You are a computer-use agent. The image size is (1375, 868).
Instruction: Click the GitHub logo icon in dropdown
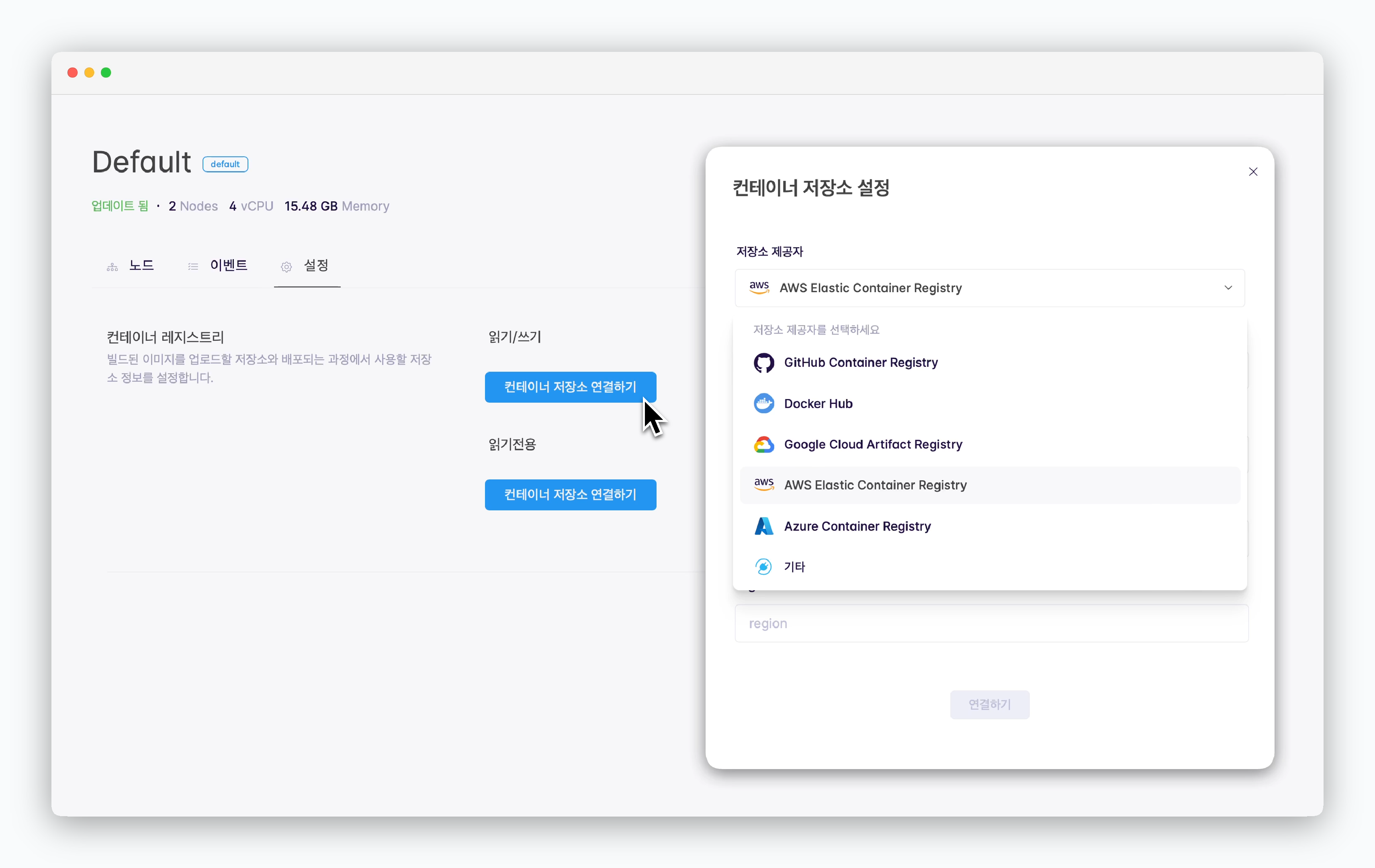click(x=763, y=362)
